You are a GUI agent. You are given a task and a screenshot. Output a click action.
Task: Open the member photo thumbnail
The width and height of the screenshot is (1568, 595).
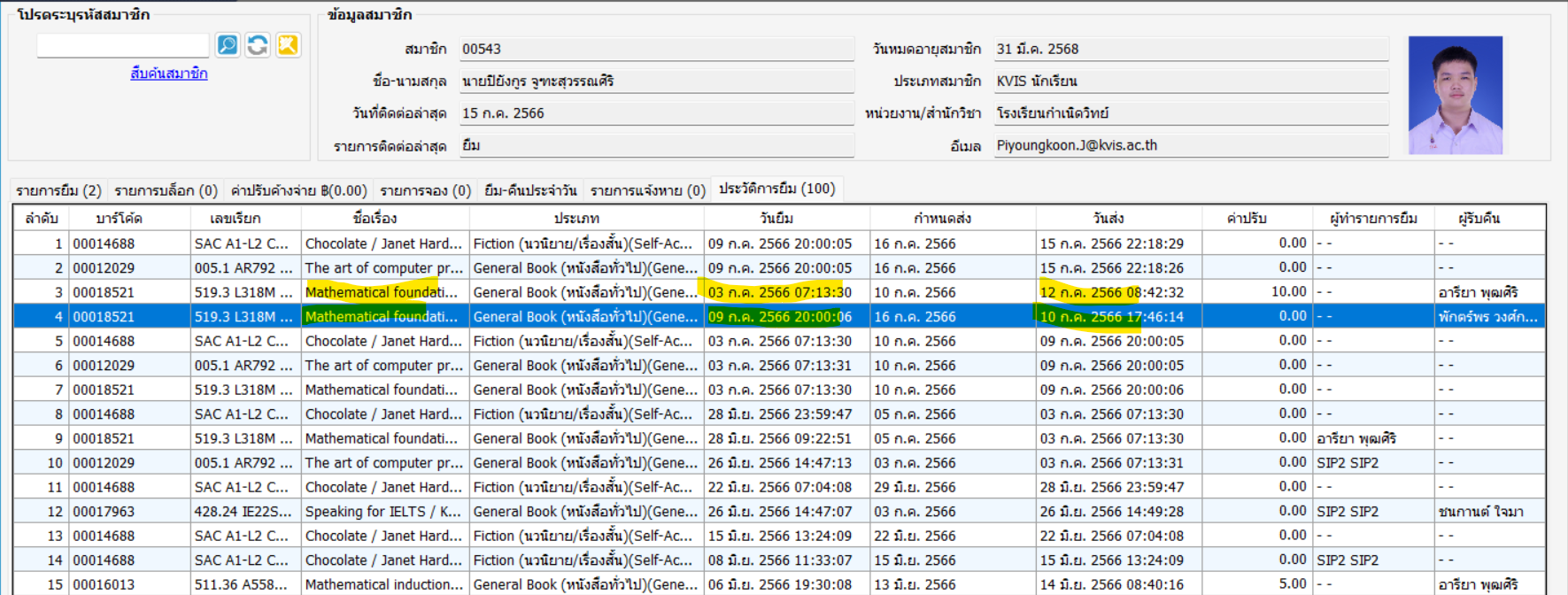[x=1455, y=95]
